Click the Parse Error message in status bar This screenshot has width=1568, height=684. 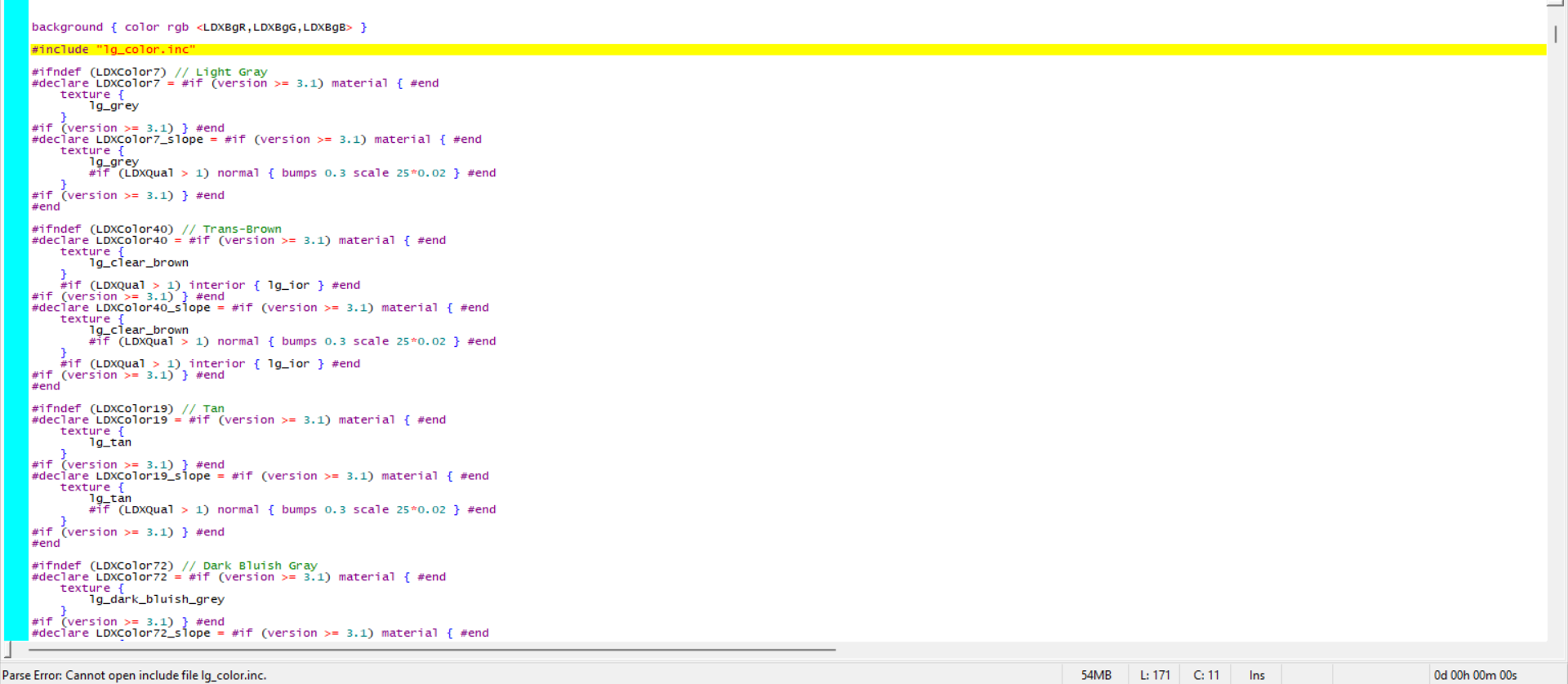click(x=135, y=675)
